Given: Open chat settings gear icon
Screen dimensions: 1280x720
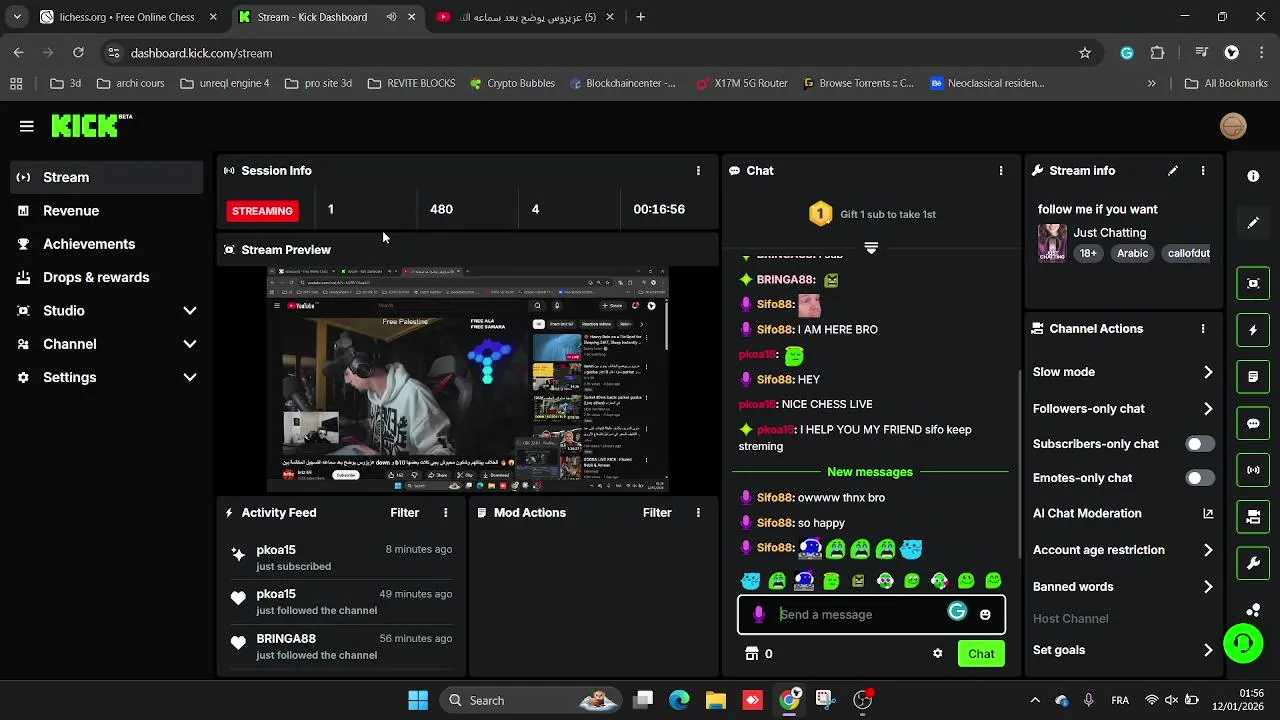Looking at the screenshot, I should tap(937, 654).
